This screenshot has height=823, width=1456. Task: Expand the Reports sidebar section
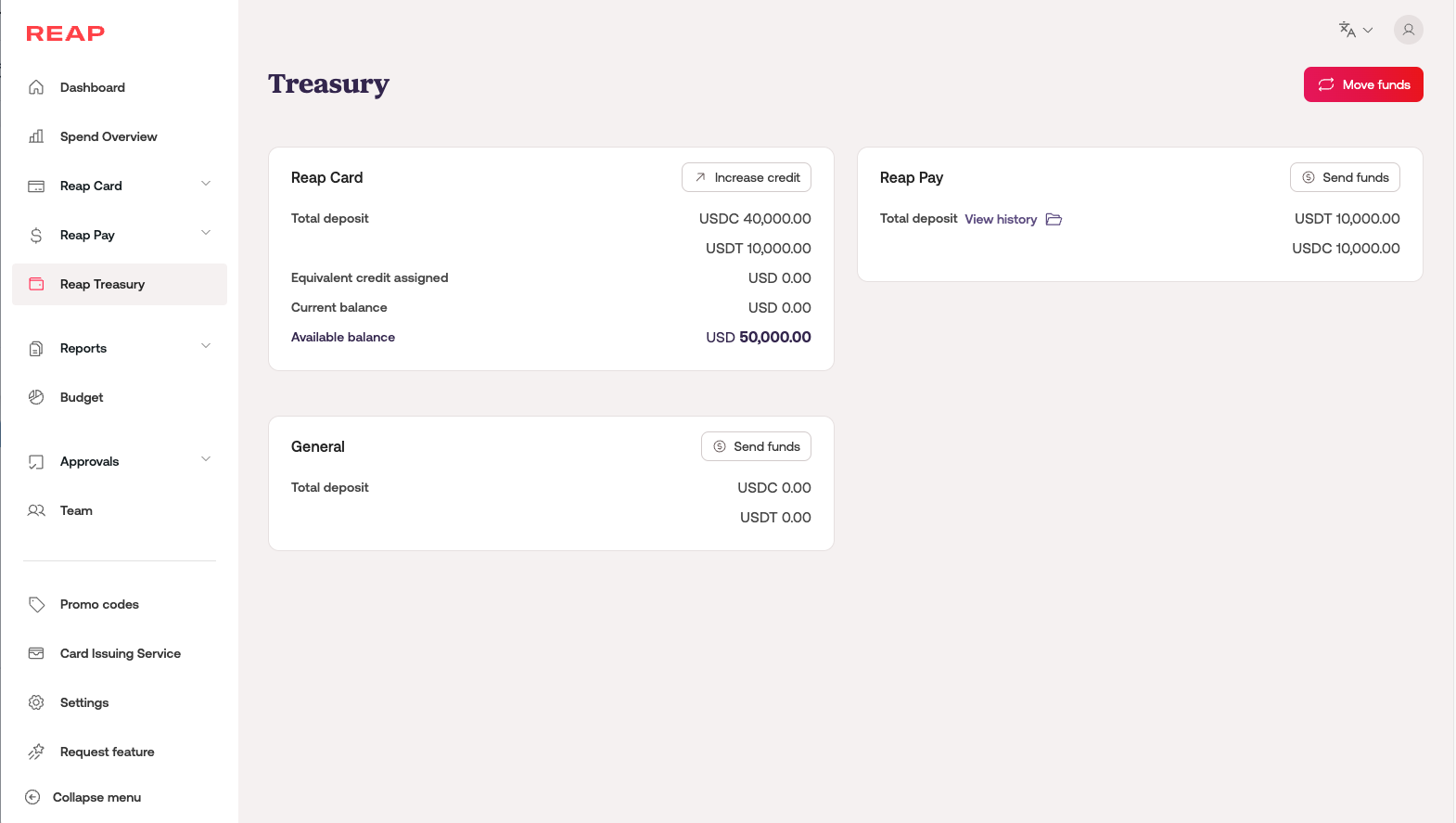[206, 346]
